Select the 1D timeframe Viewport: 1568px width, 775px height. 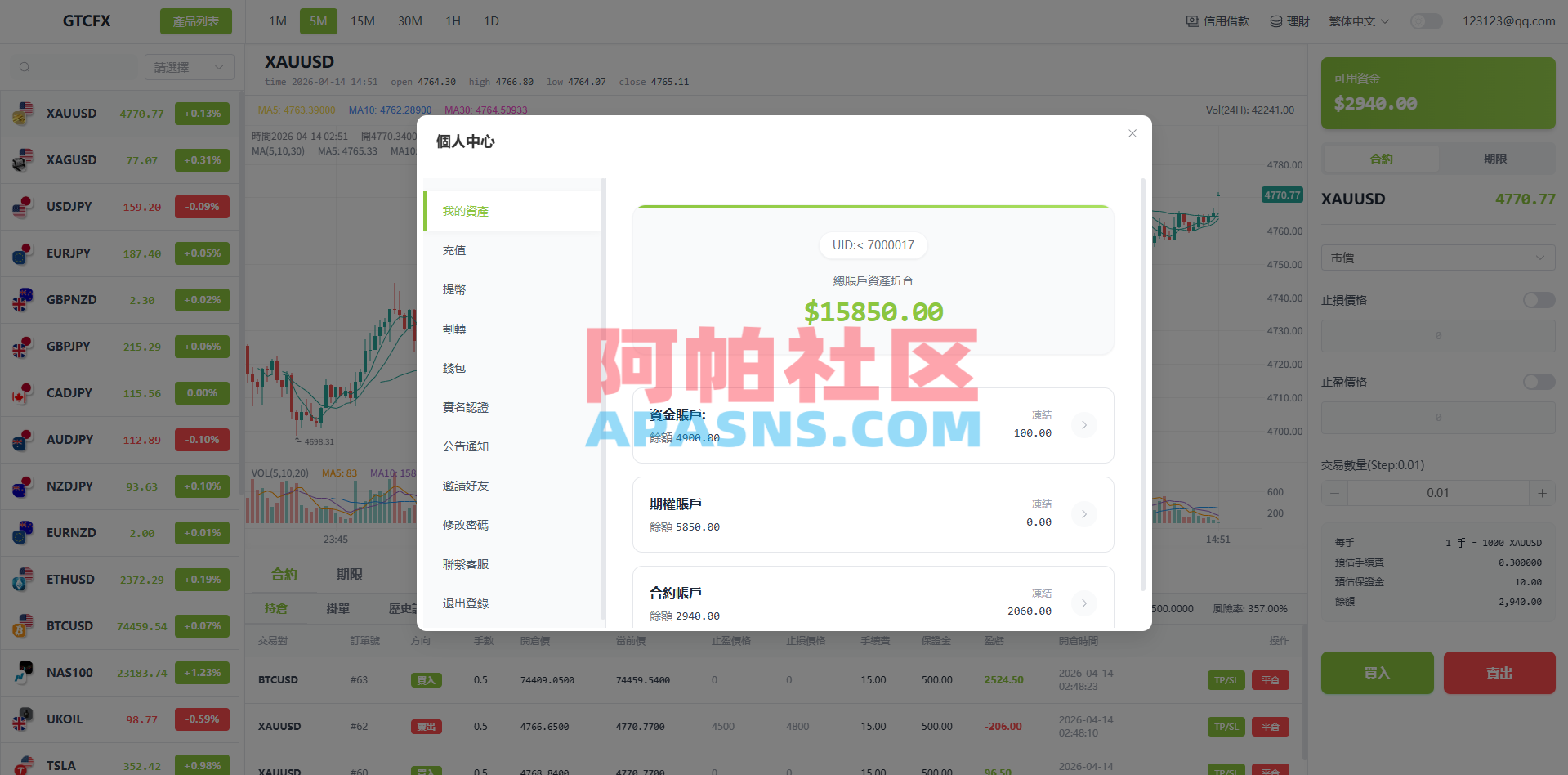click(491, 21)
